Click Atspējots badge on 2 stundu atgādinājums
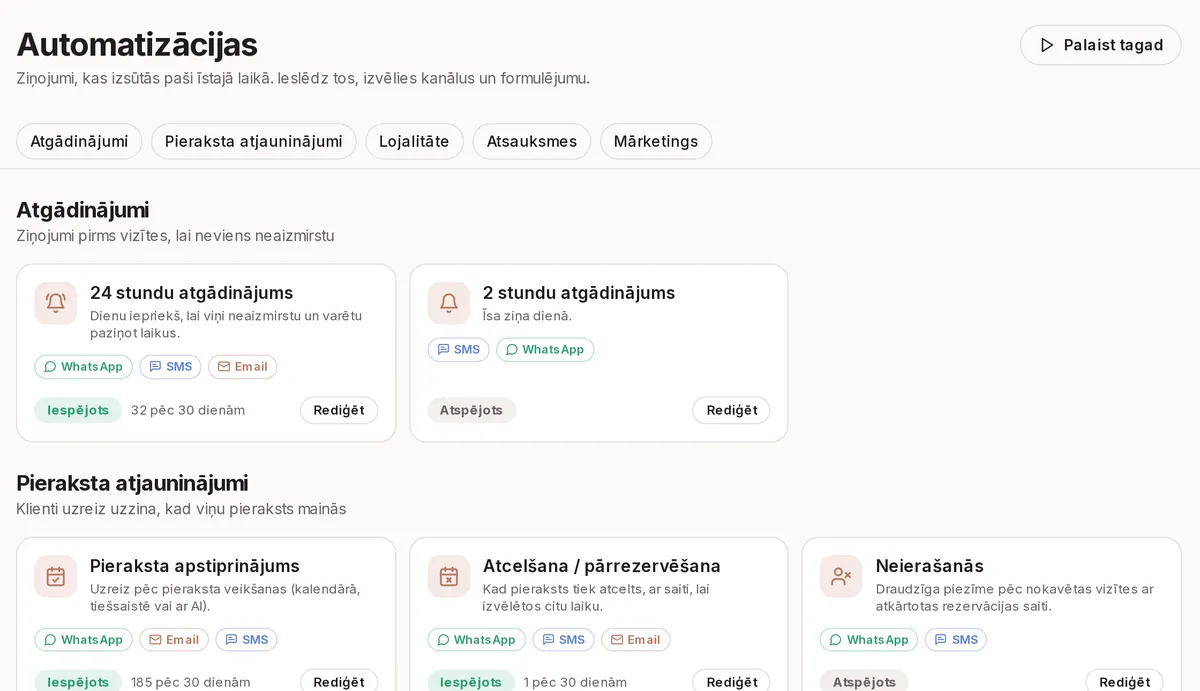 (x=472, y=410)
